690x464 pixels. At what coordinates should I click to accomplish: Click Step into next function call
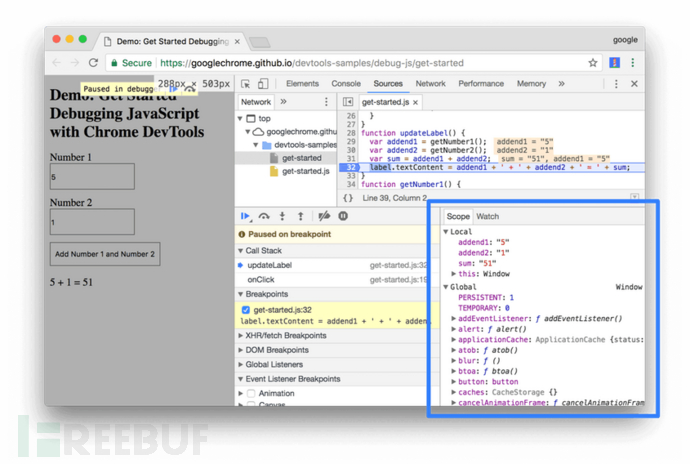click(282, 216)
